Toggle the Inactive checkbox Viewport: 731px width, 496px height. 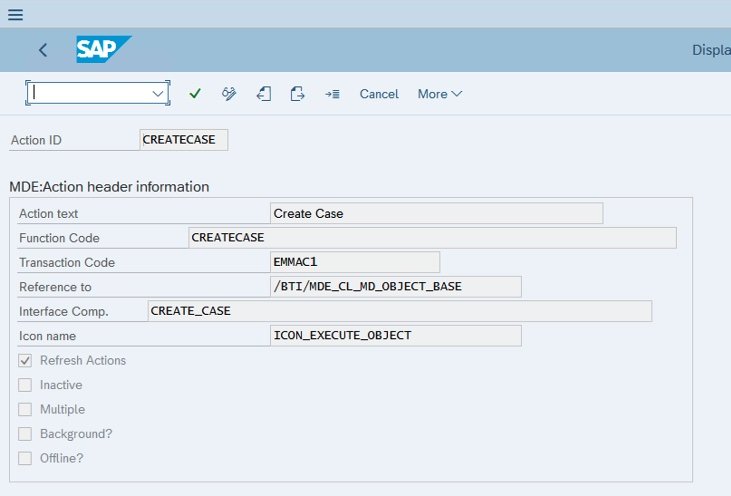point(25,385)
